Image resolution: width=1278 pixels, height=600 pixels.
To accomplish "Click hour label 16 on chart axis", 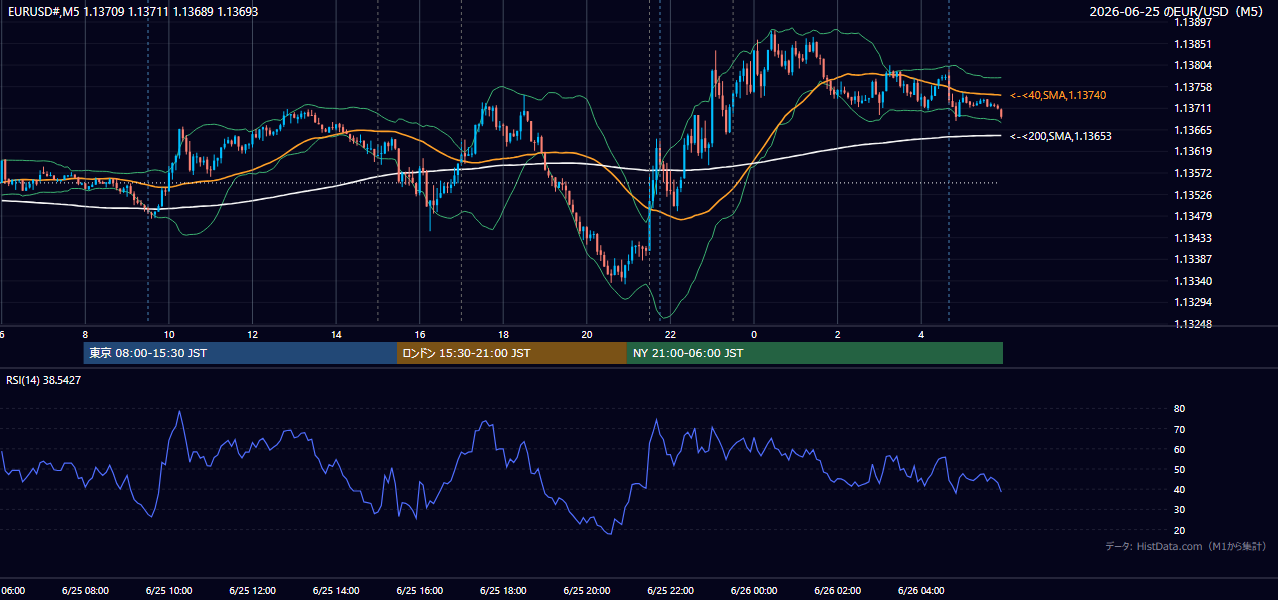I will pos(420,334).
